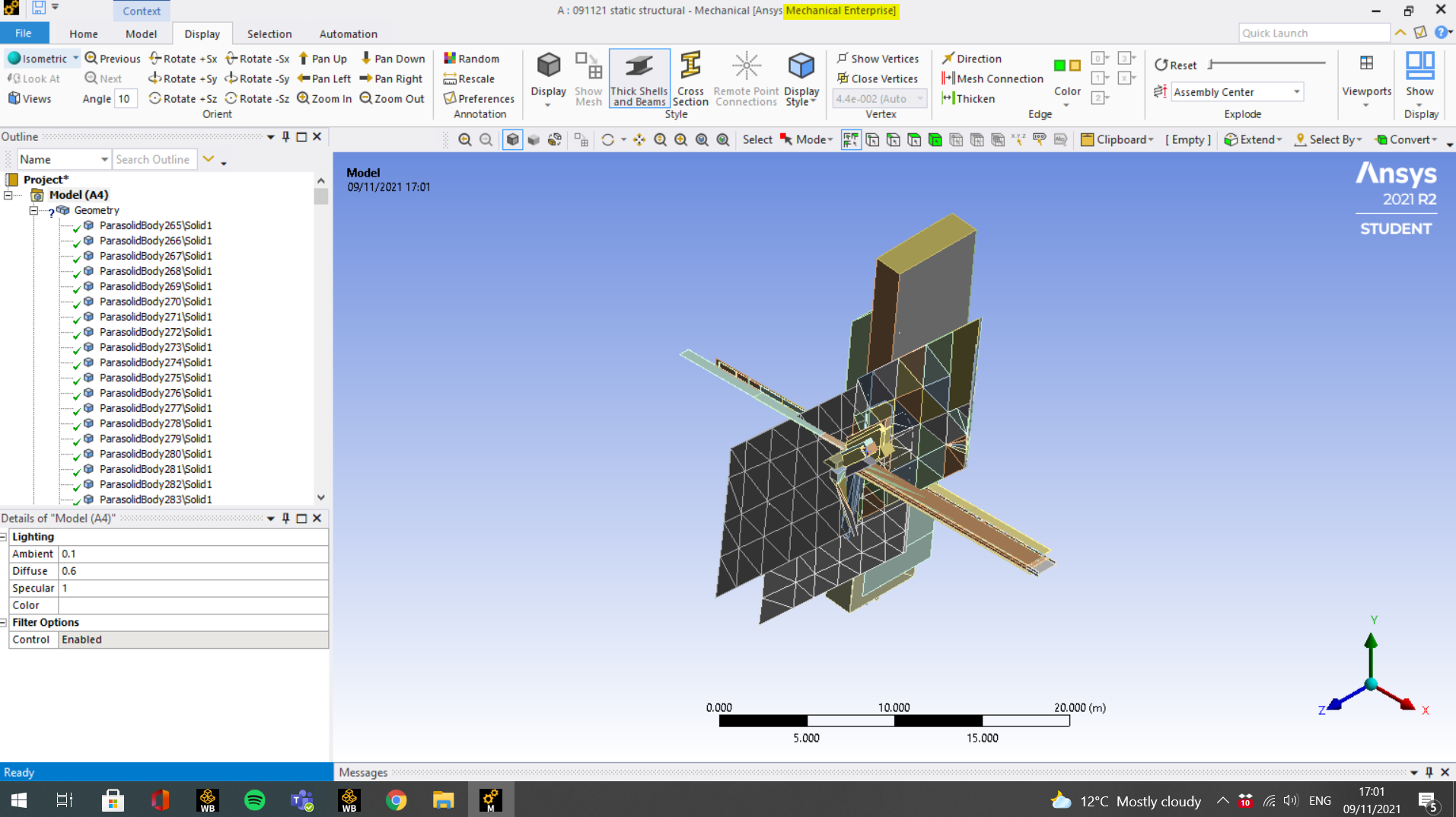Collapse the Geometry tree node
The image size is (1456, 817).
point(34,210)
